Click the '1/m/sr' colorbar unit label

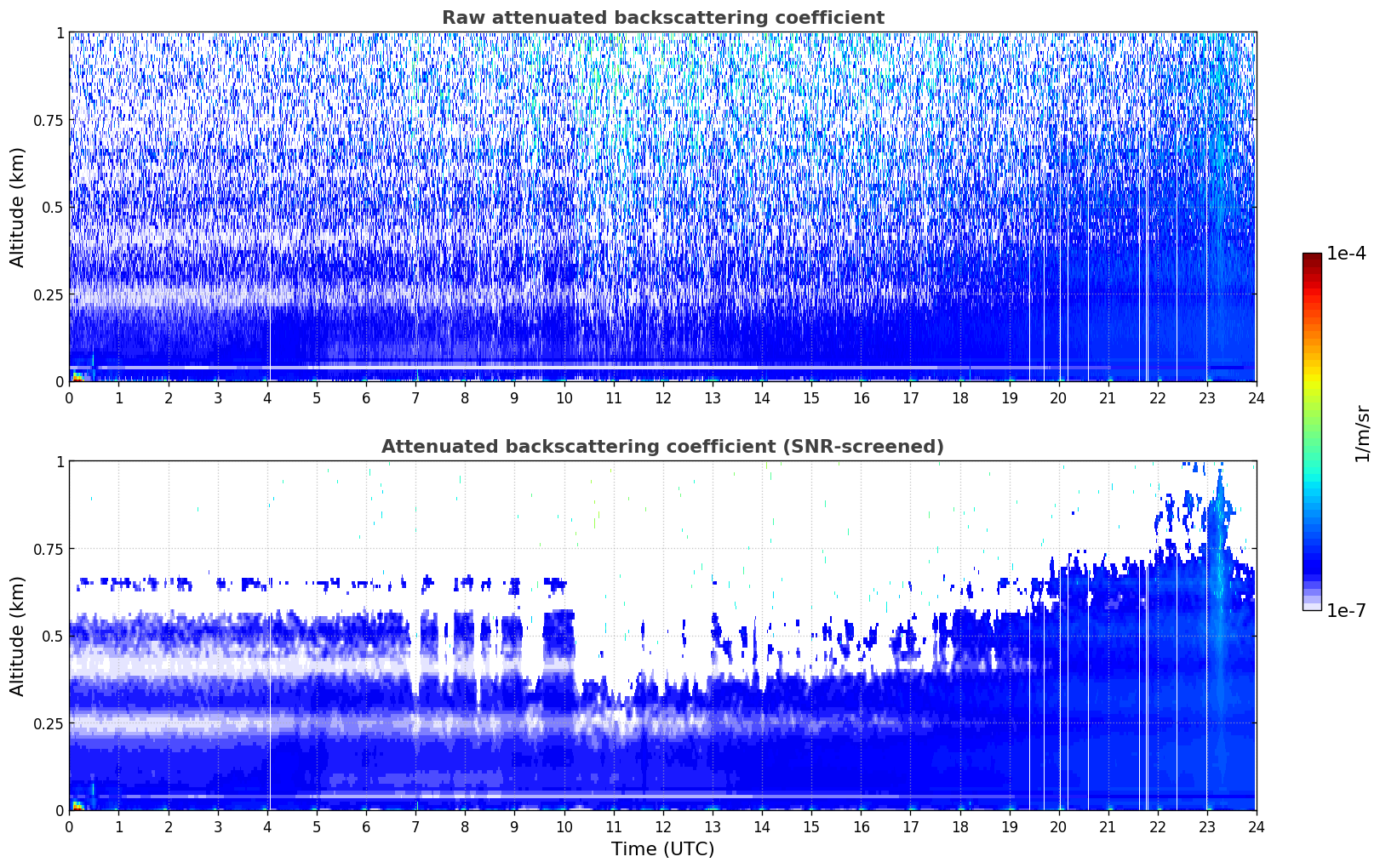(1362, 433)
